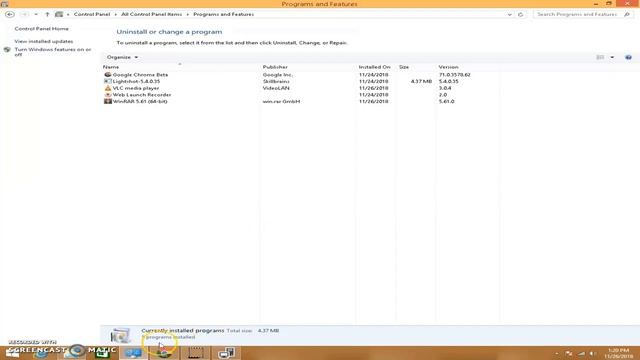Open the address bar history dropdown
The height and width of the screenshot is (360, 640).
[509, 14]
